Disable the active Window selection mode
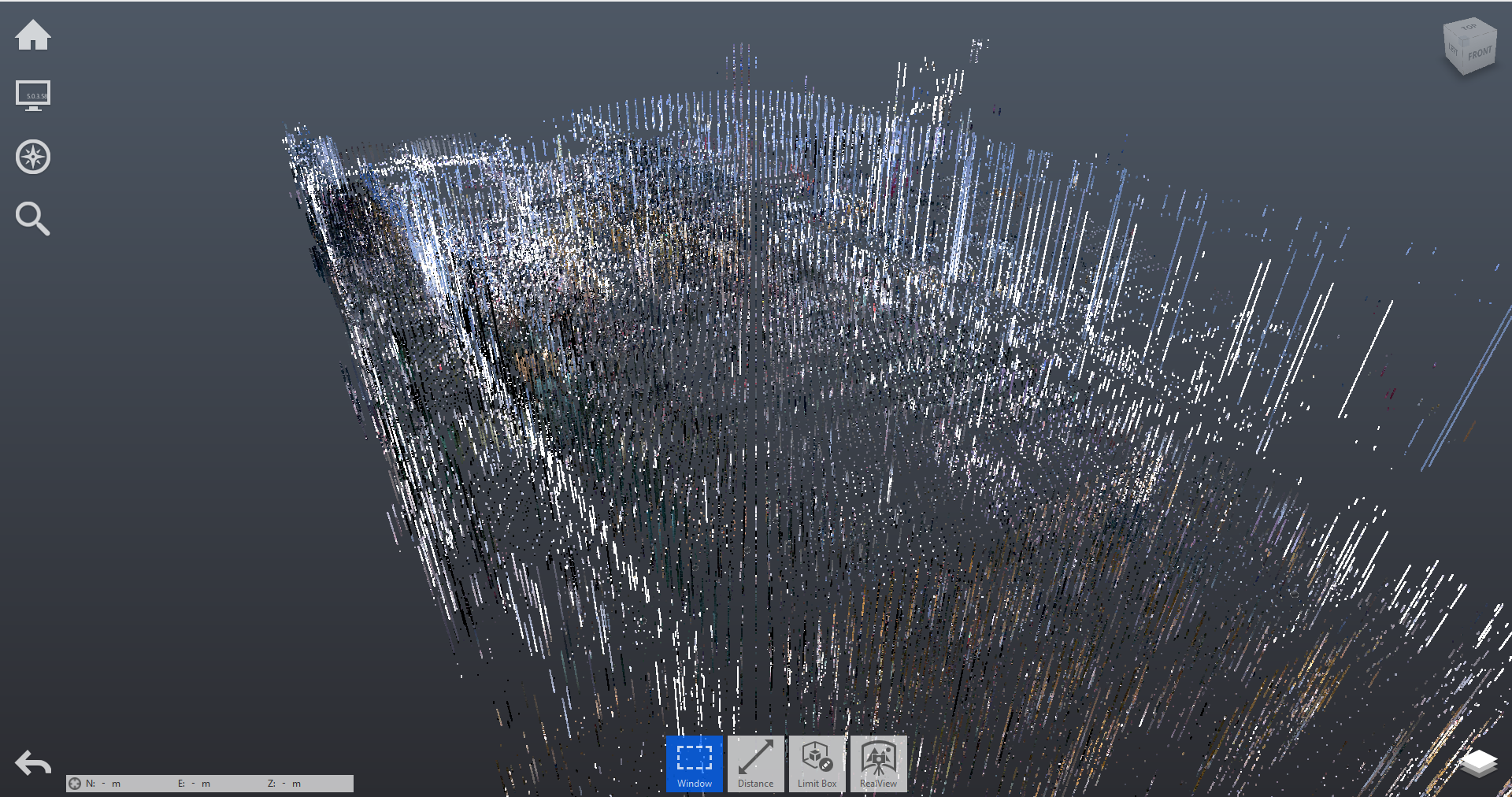This screenshot has width=1512, height=797. [x=694, y=762]
